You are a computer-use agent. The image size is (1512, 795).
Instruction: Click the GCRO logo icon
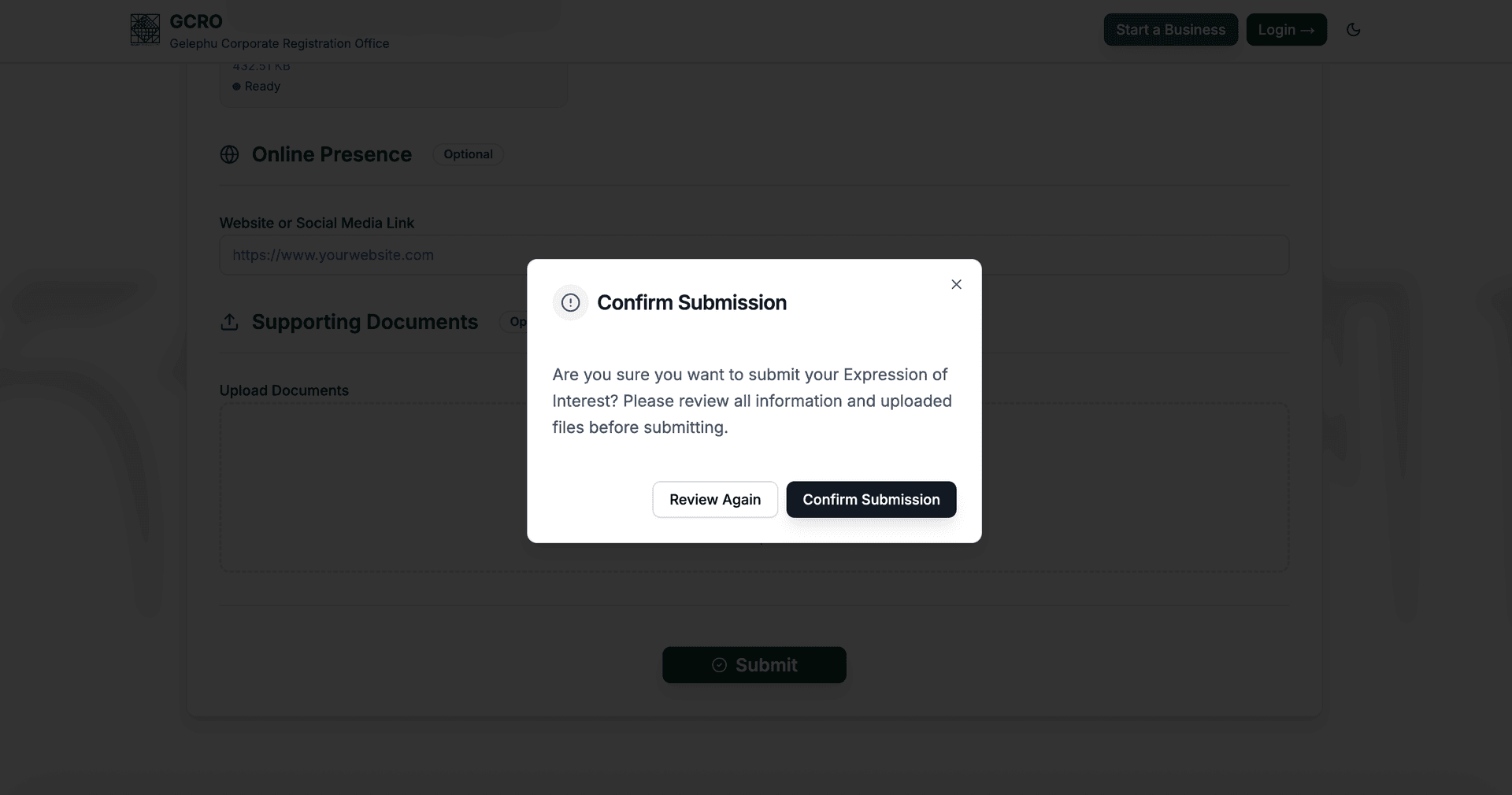[145, 30]
